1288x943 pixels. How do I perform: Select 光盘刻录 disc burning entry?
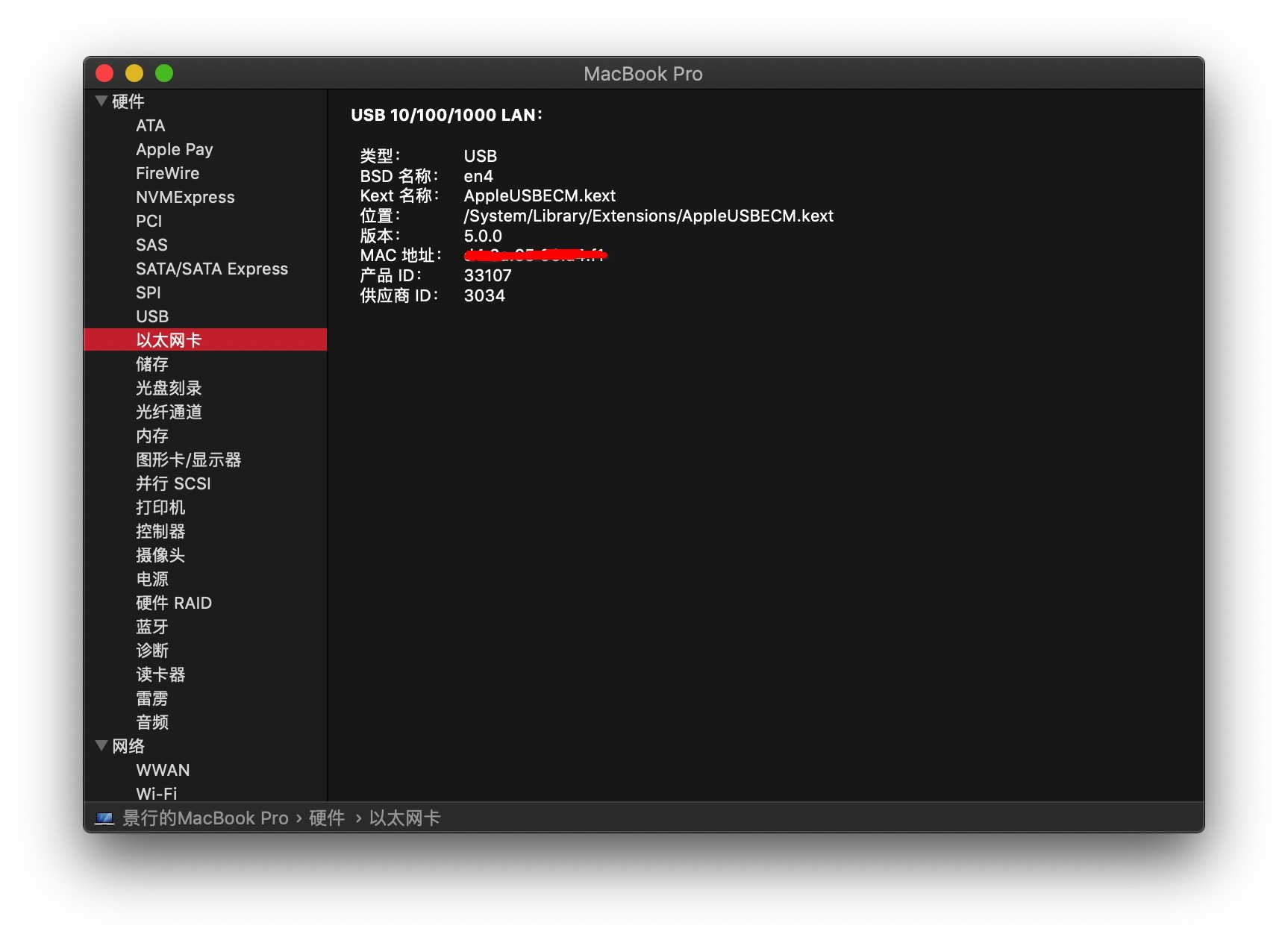coord(169,388)
